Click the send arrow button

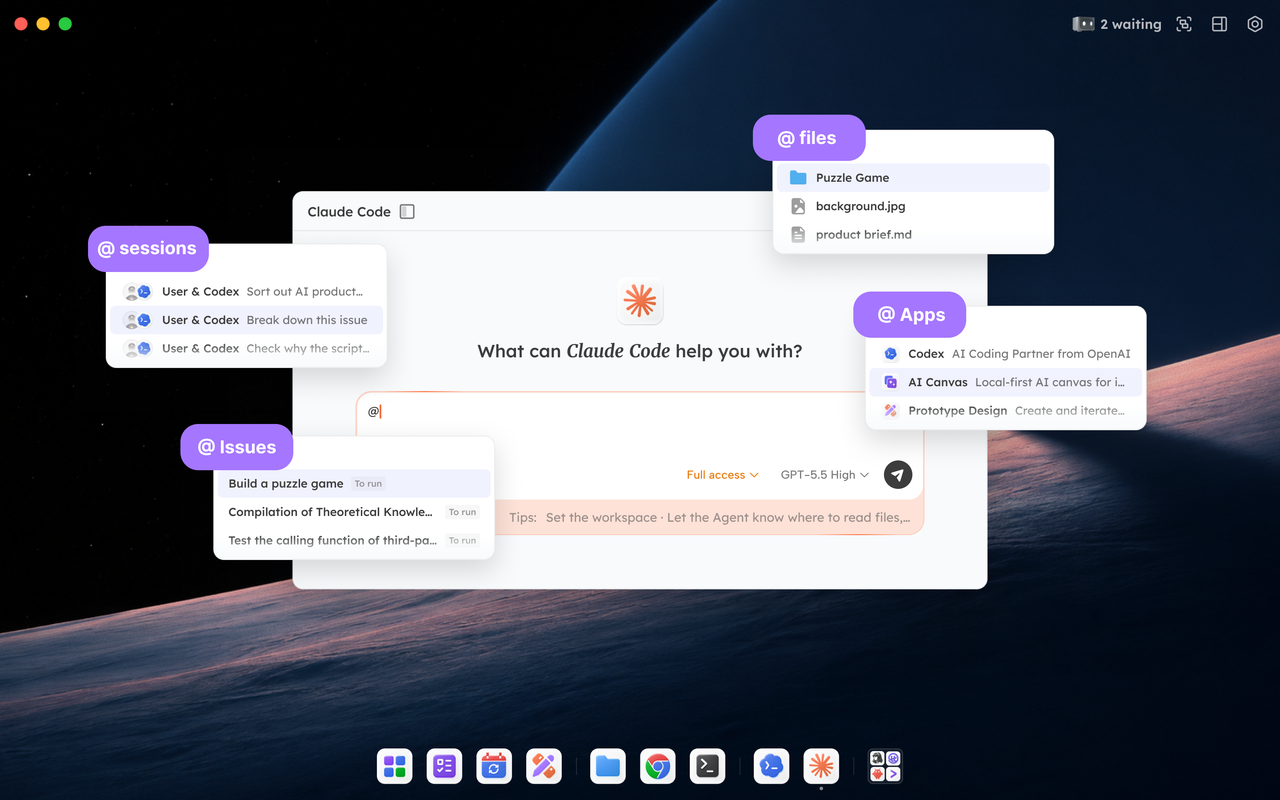(898, 475)
